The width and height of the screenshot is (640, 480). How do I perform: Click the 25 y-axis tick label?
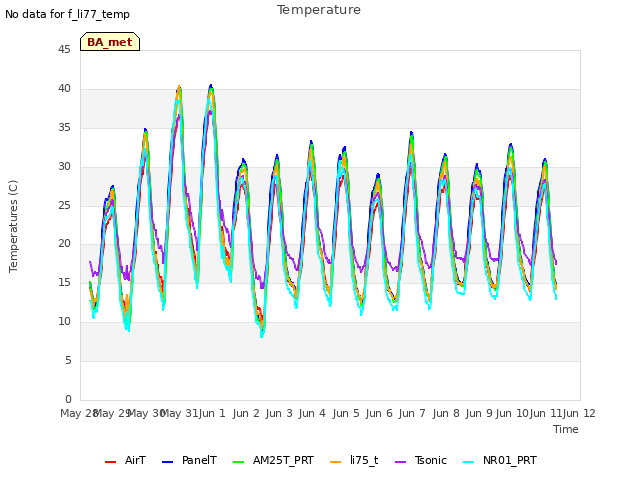pyautogui.click(x=64, y=205)
